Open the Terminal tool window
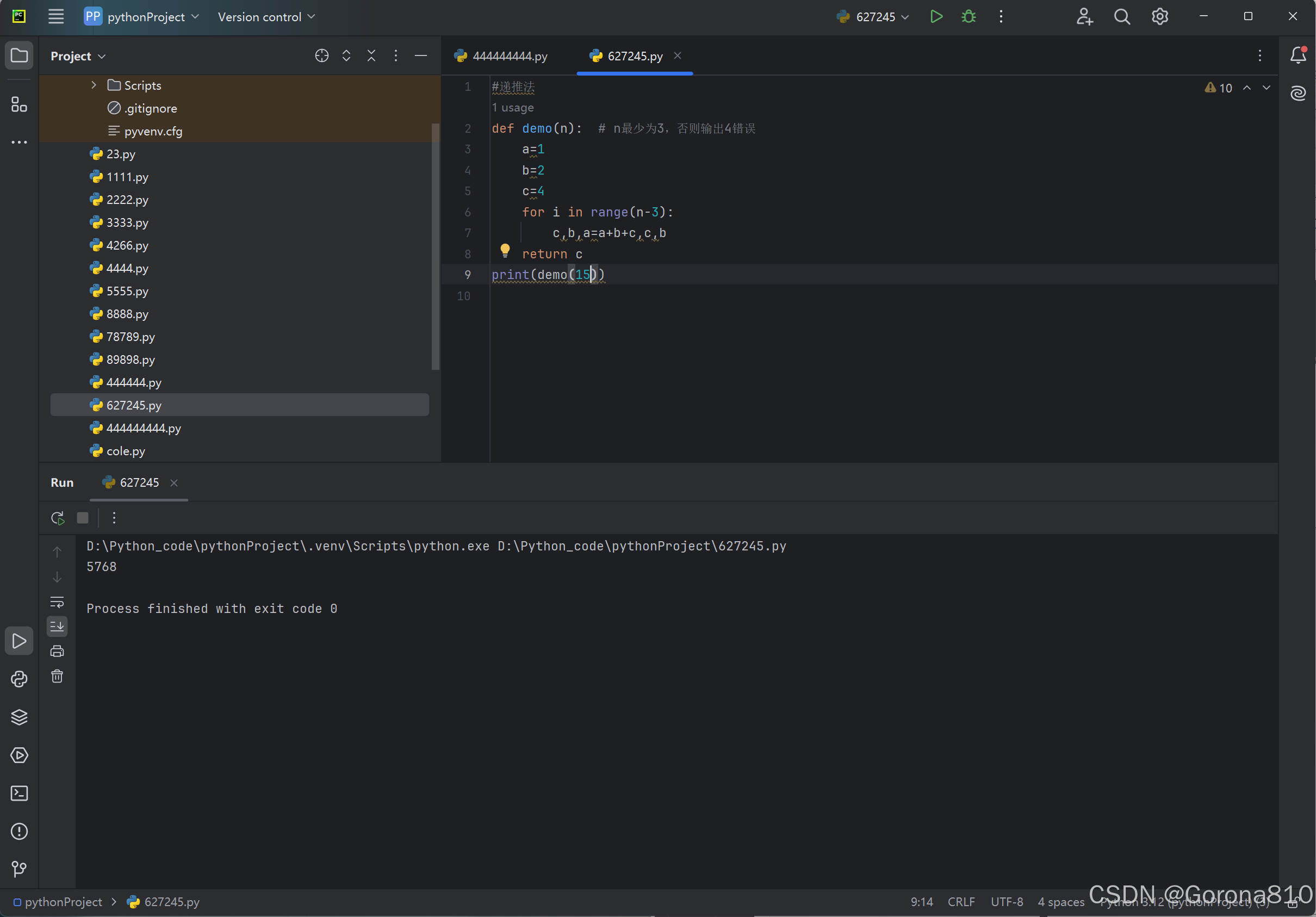Viewport: 1316px width, 917px height. coord(19,793)
